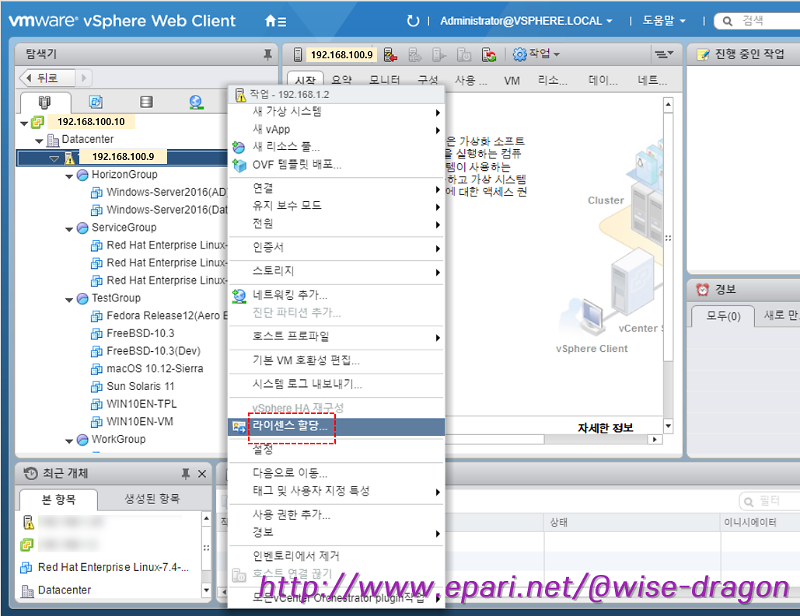Click the 최근 개체 history clock icon

click(x=31, y=473)
